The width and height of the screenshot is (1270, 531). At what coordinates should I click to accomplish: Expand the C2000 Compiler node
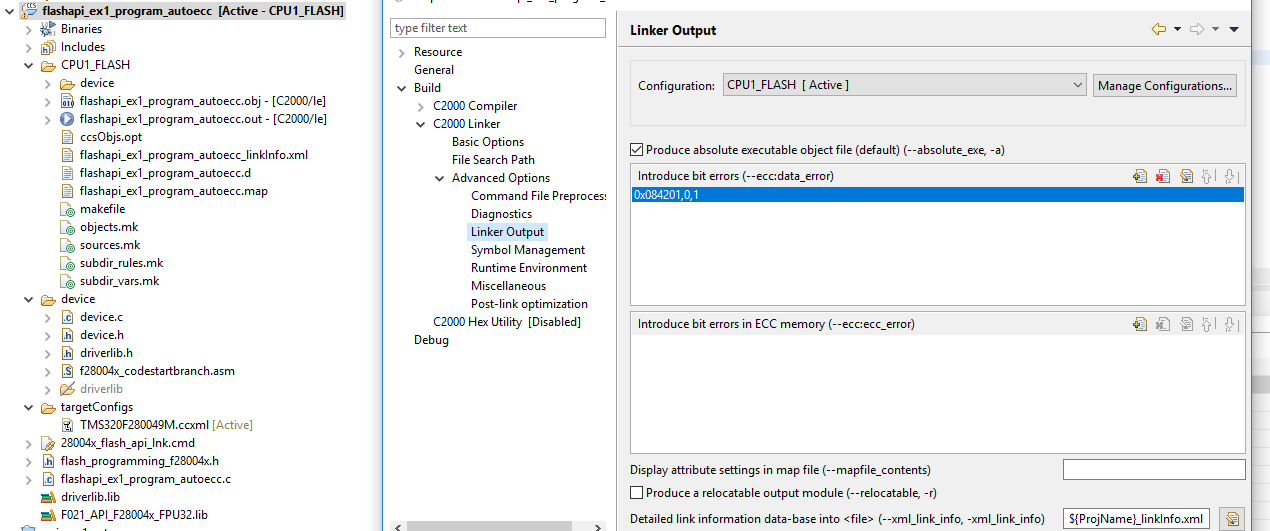421,106
